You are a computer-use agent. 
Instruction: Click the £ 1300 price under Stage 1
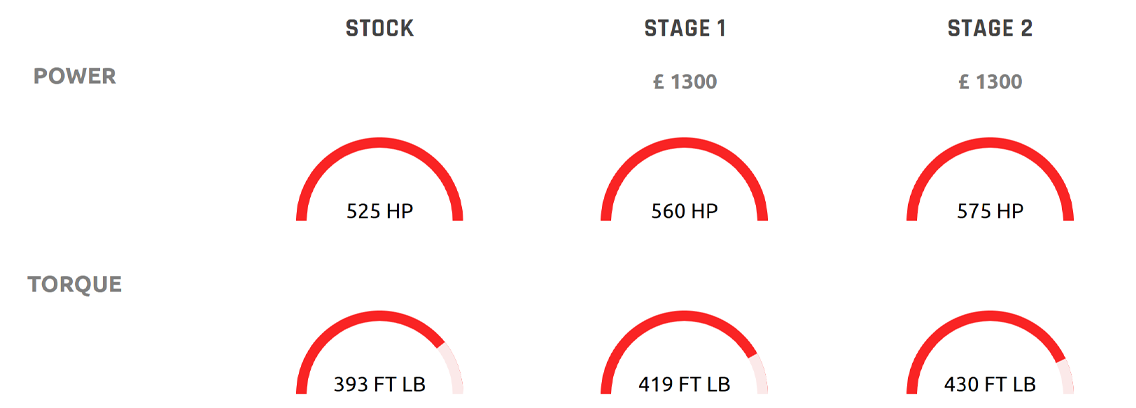[685, 82]
